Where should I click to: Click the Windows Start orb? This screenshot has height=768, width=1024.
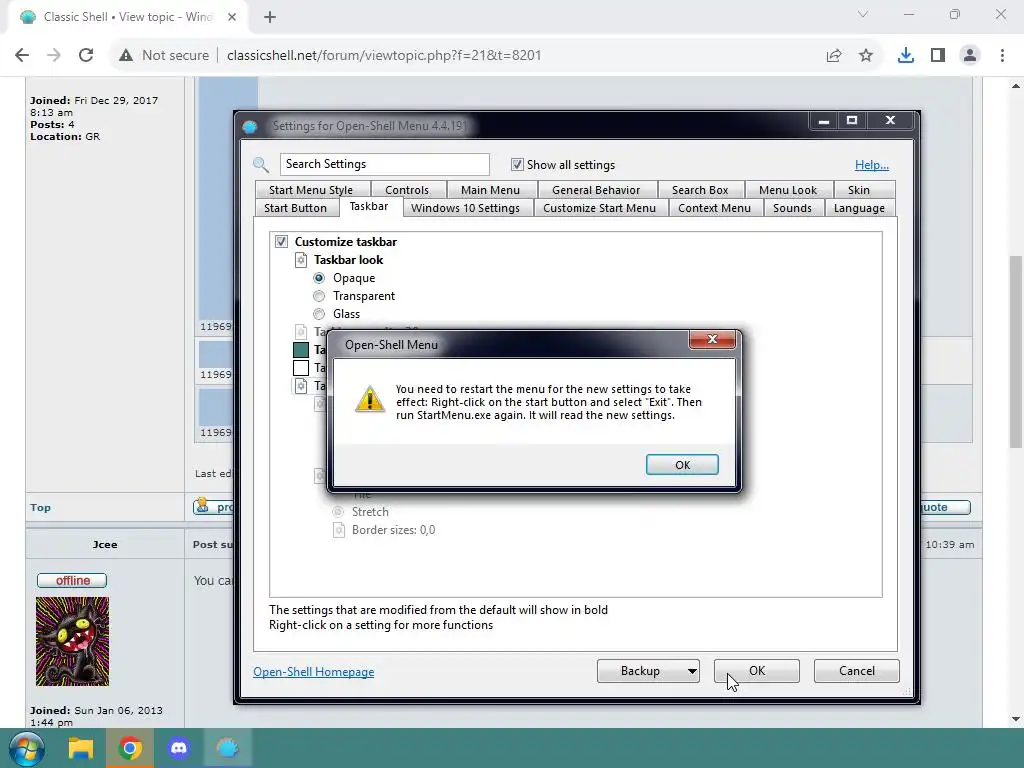coord(26,748)
